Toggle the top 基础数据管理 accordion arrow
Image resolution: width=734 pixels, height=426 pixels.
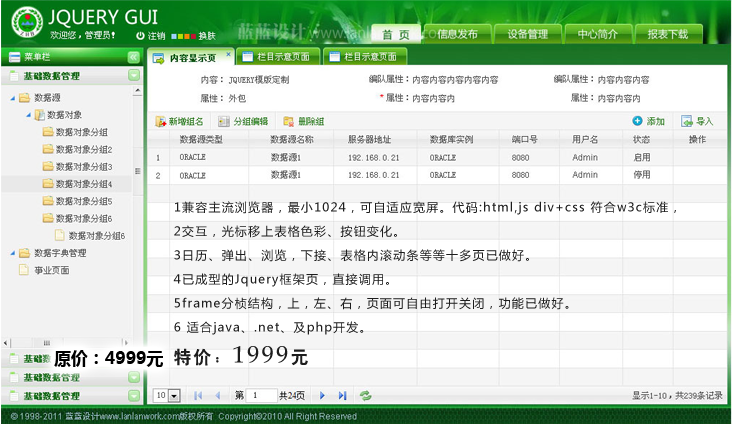[134, 75]
